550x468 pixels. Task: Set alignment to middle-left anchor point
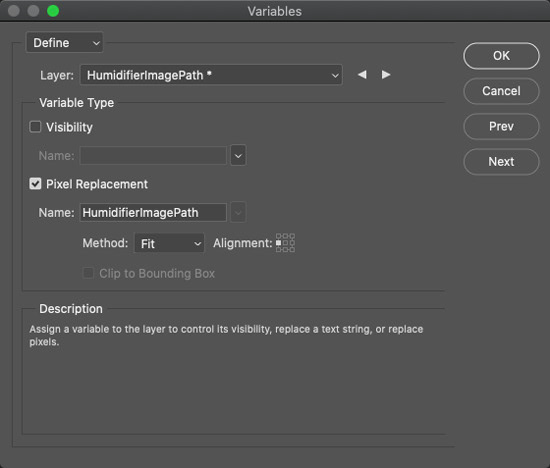click(x=279, y=243)
